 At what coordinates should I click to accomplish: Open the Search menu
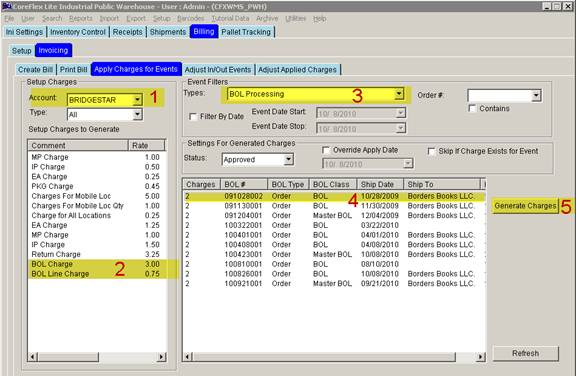pos(52,18)
